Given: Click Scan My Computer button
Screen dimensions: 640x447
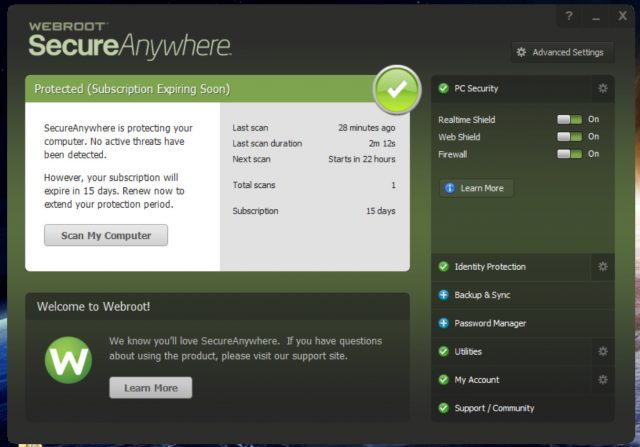Looking at the screenshot, I should pos(106,236).
